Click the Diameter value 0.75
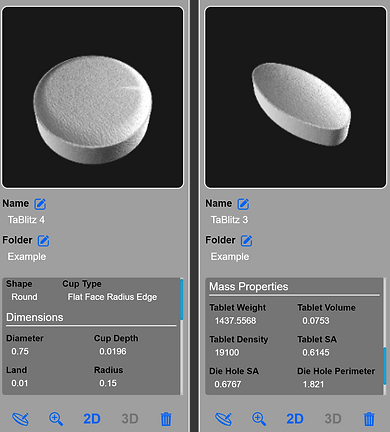Image resolution: width=390 pixels, height=432 pixels. [20, 351]
